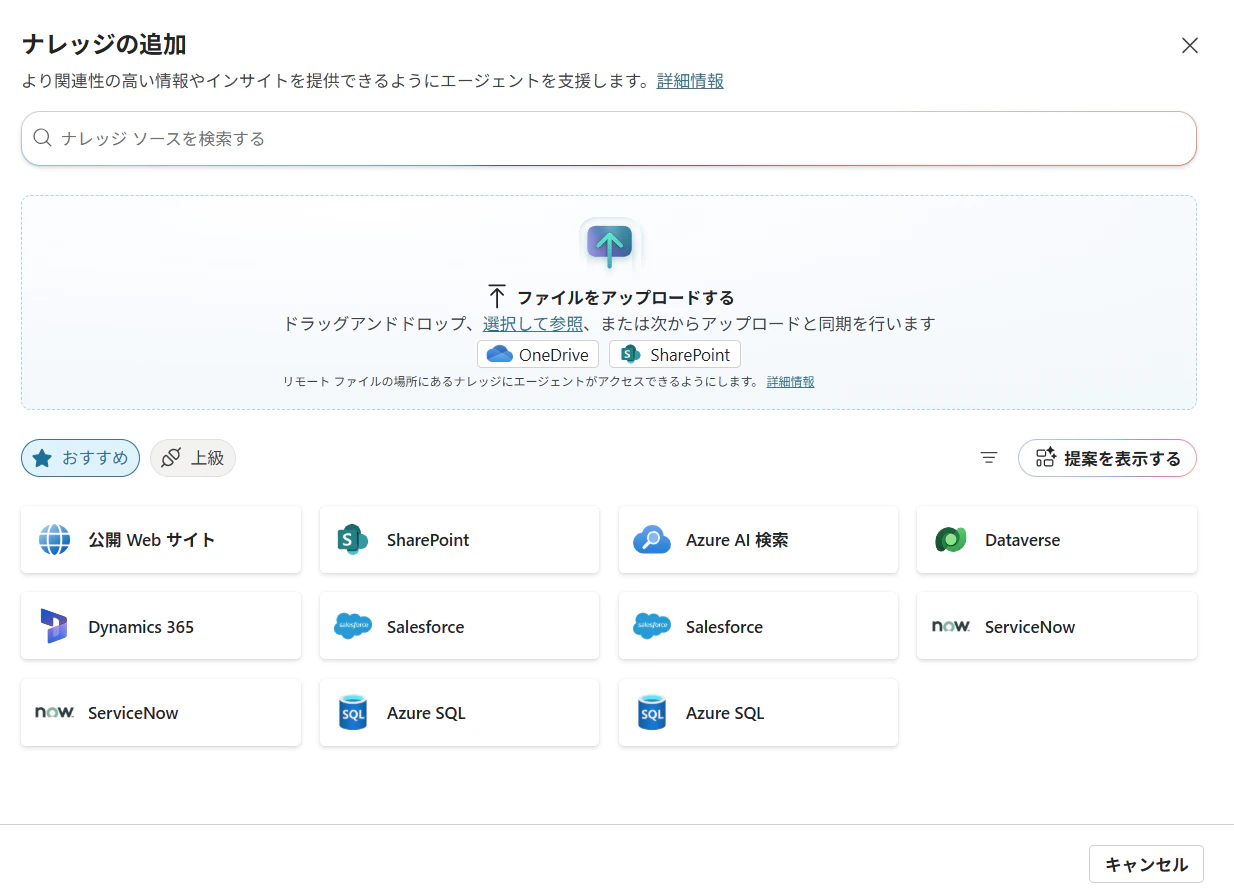
Task: Select the Salesforce card adjacent to ServiceNow
Action: (758, 626)
